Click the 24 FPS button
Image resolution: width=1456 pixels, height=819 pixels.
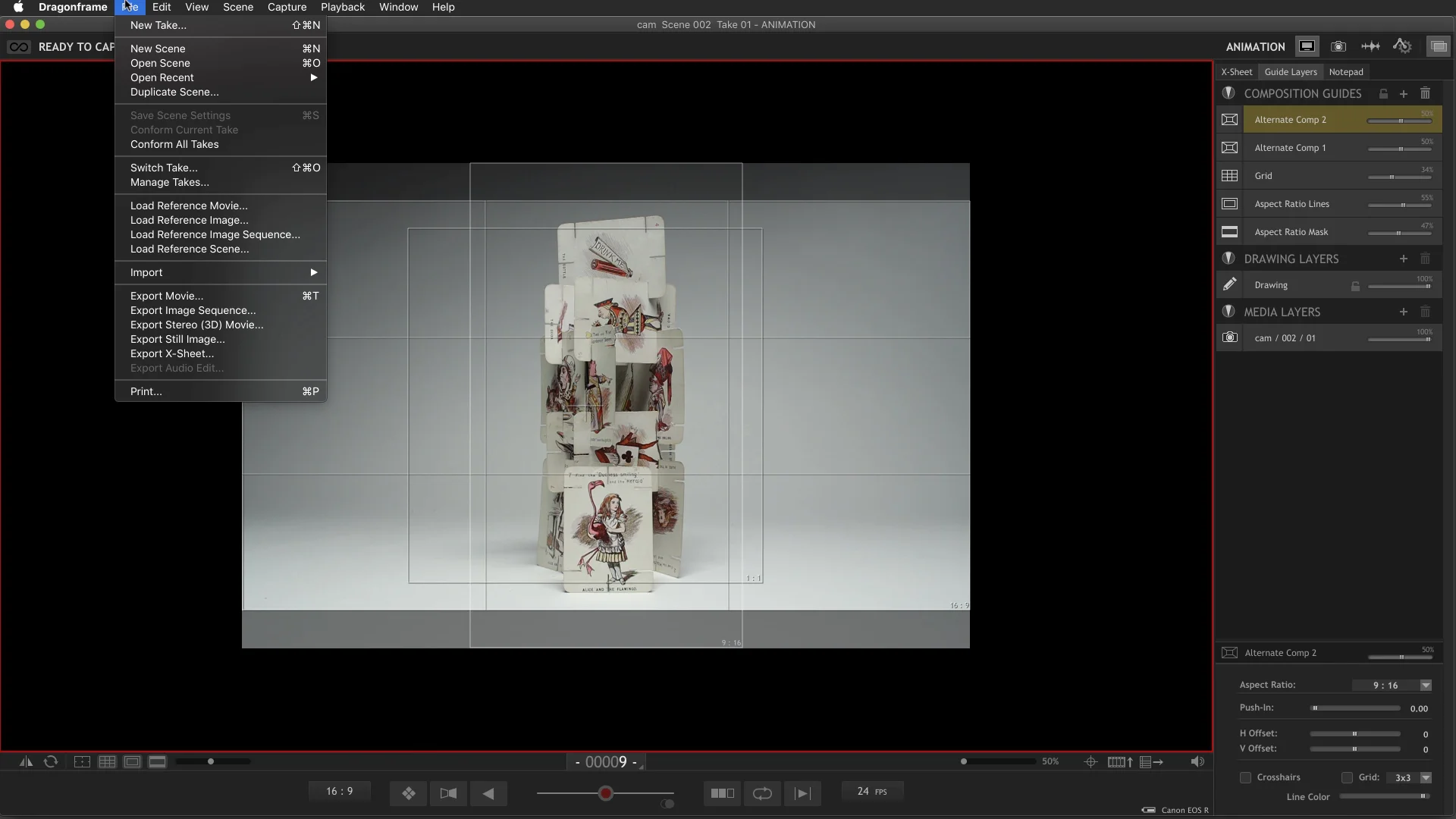tap(872, 792)
